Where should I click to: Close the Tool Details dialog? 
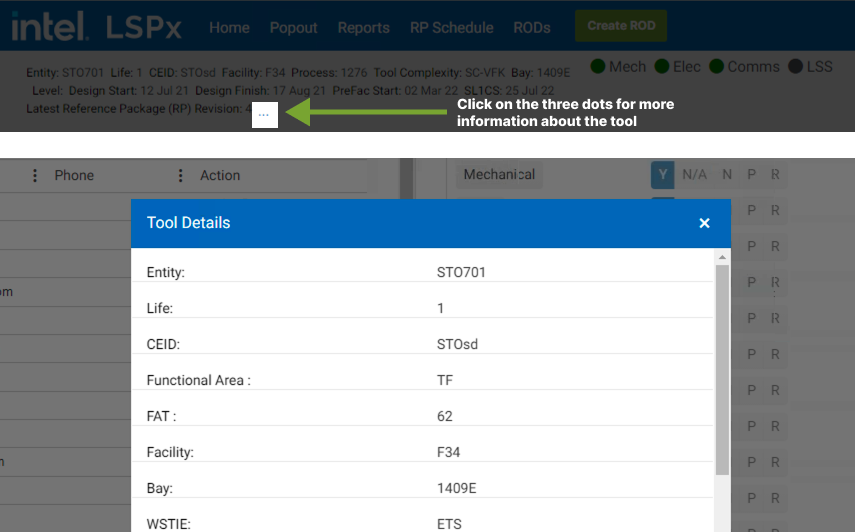click(x=704, y=223)
